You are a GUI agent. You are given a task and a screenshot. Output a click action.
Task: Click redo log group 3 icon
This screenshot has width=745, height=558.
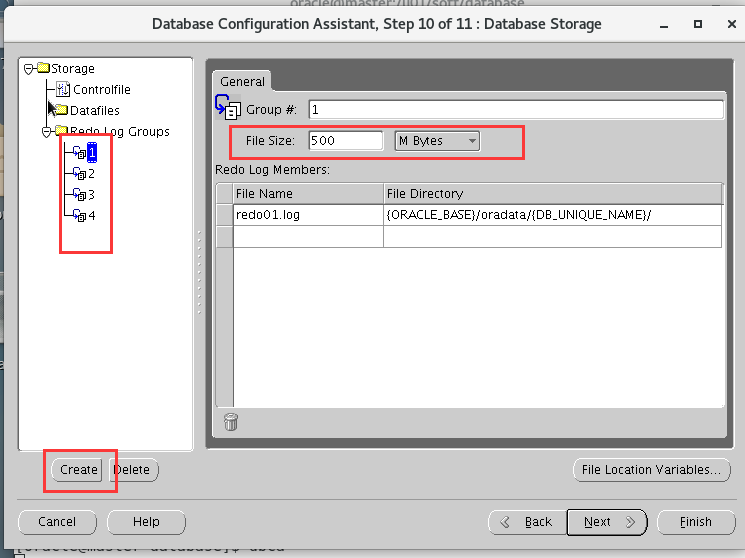pyautogui.click(x=79, y=194)
